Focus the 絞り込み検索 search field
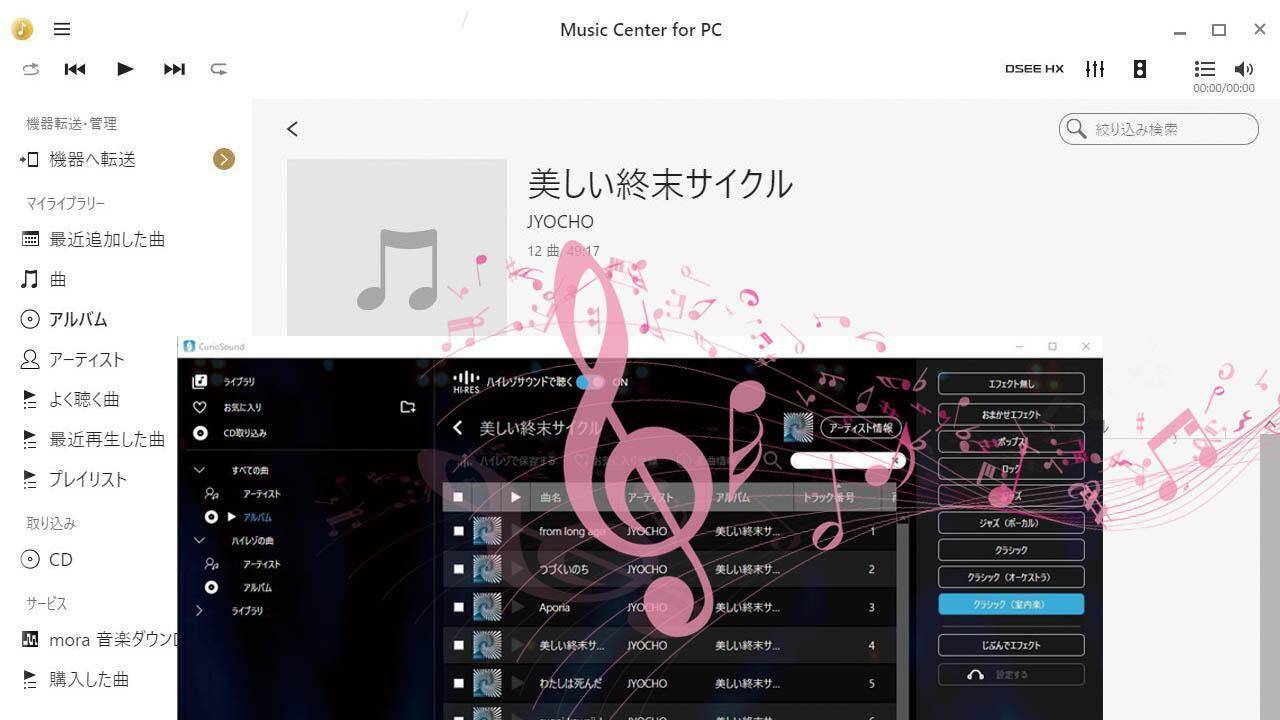Image resolution: width=1280 pixels, height=720 pixels. coord(1159,129)
